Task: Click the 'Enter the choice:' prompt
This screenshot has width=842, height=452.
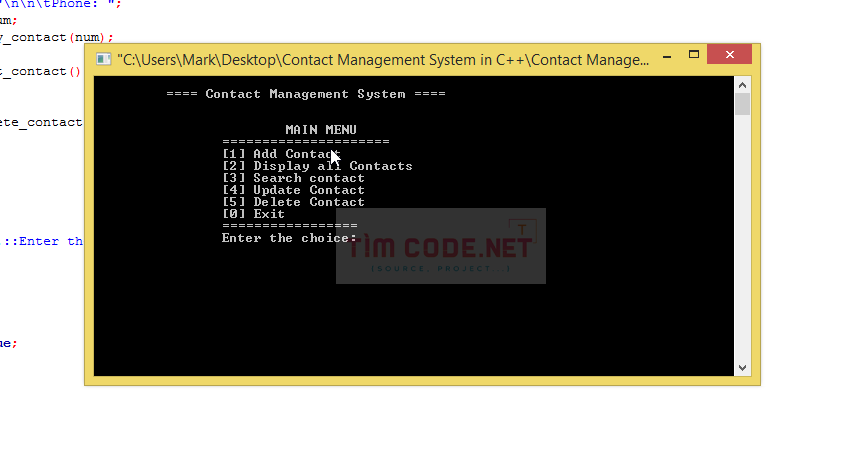Action: click(289, 238)
